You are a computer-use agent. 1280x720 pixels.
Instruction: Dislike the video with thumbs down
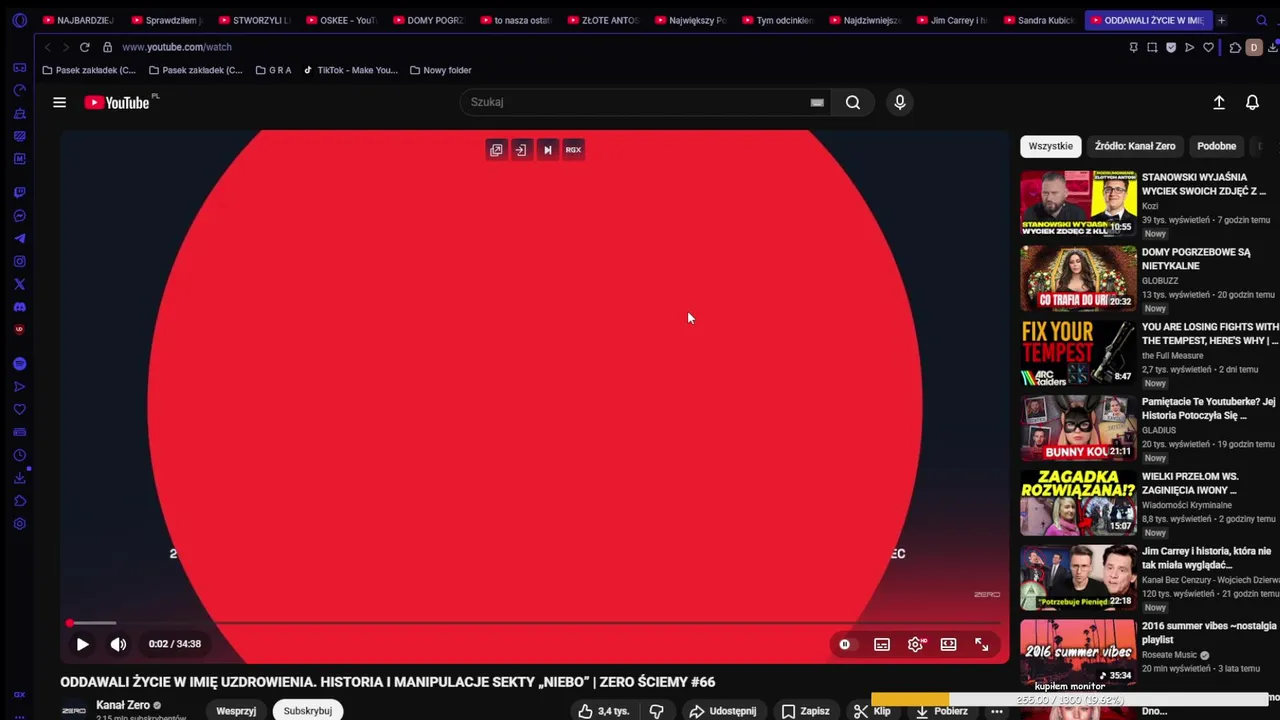[x=657, y=711]
